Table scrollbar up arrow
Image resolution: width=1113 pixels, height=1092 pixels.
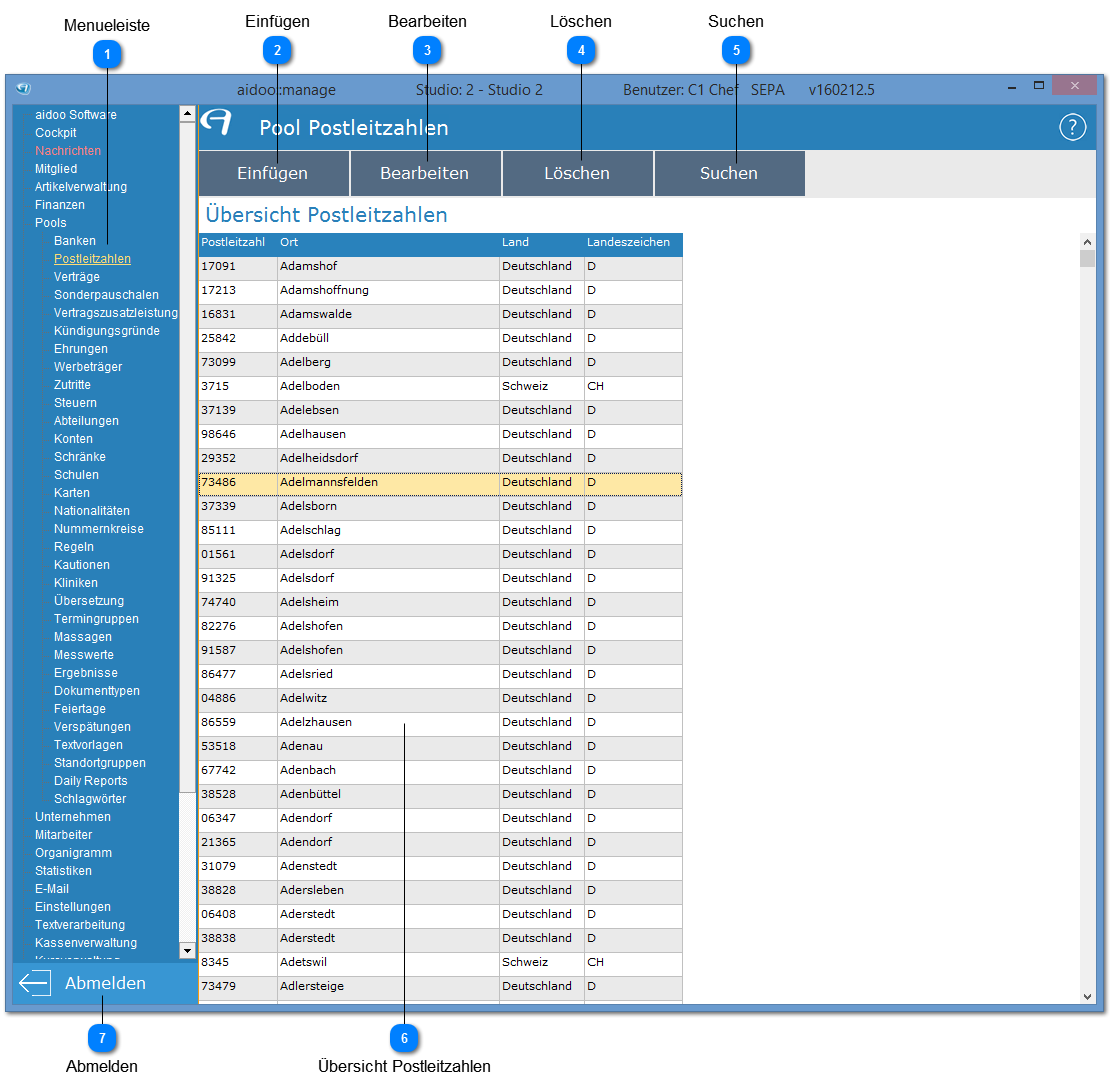tap(1087, 242)
